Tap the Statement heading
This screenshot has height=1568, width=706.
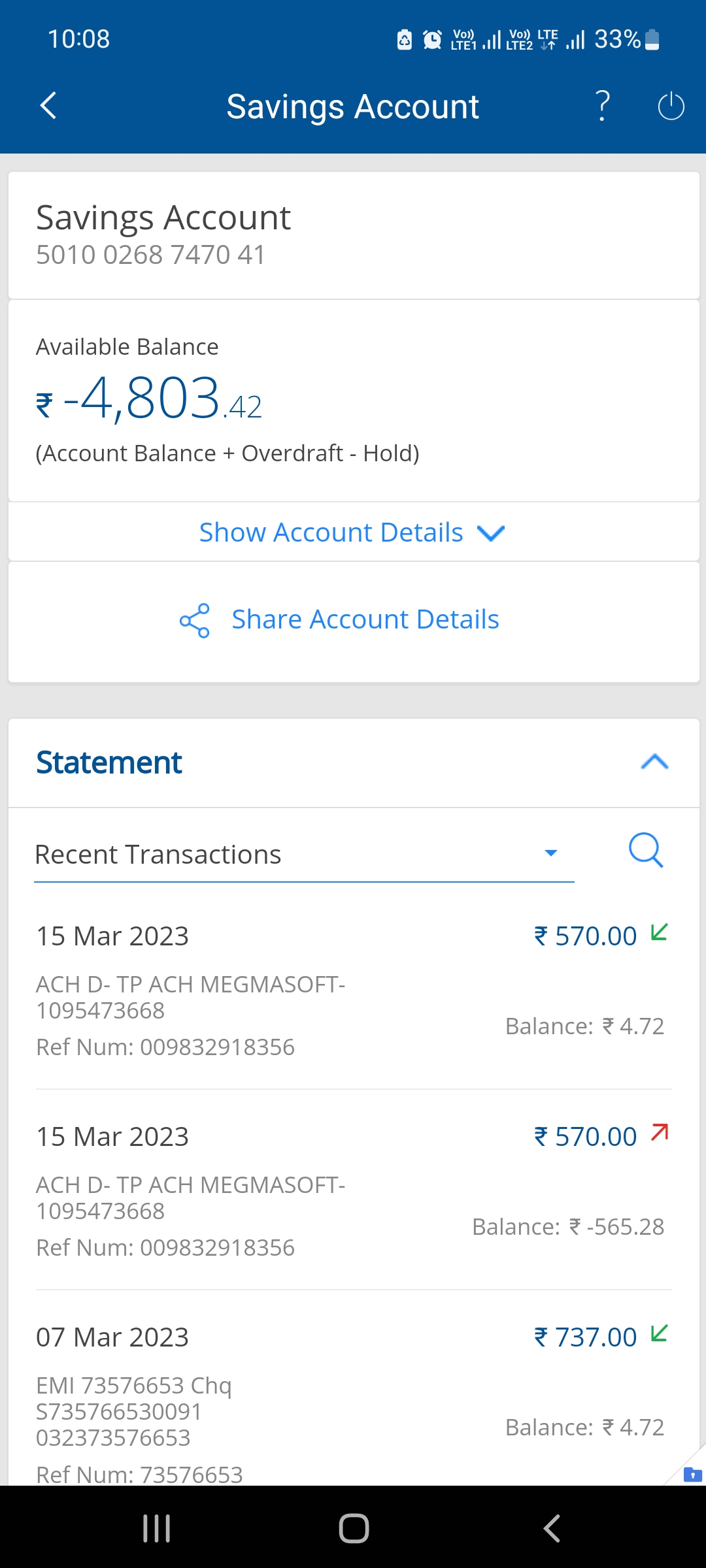[x=109, y=762]
